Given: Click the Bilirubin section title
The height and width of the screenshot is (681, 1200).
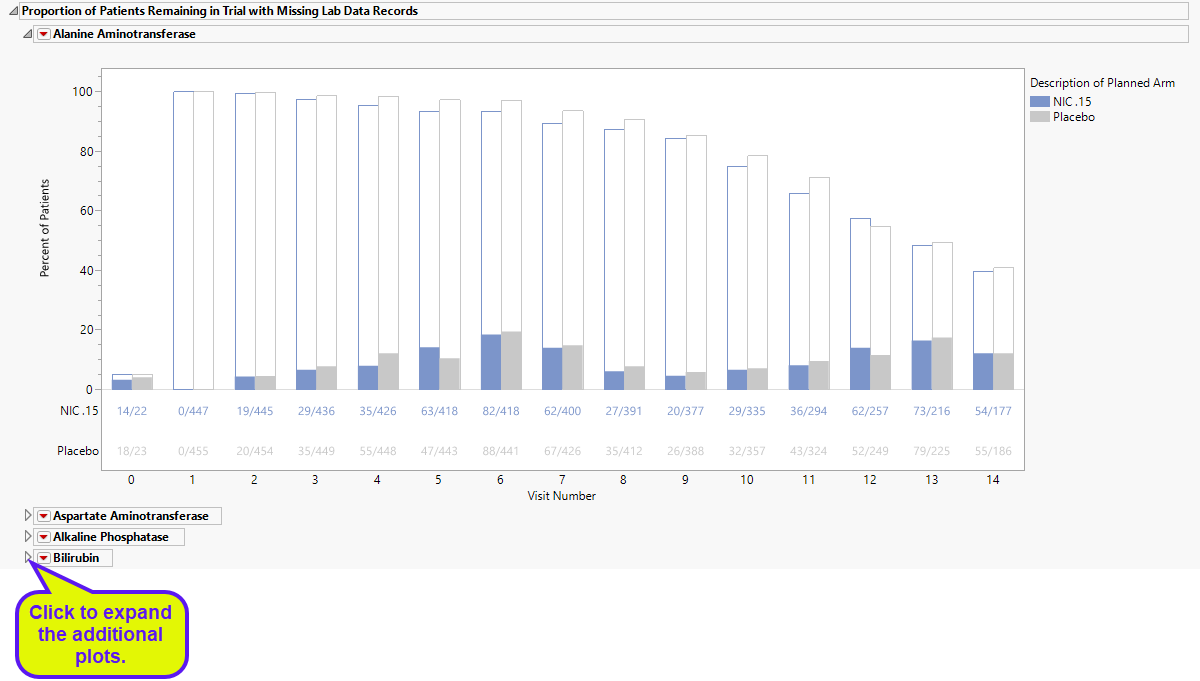Looking at the screenshot, I should [77, 558].
